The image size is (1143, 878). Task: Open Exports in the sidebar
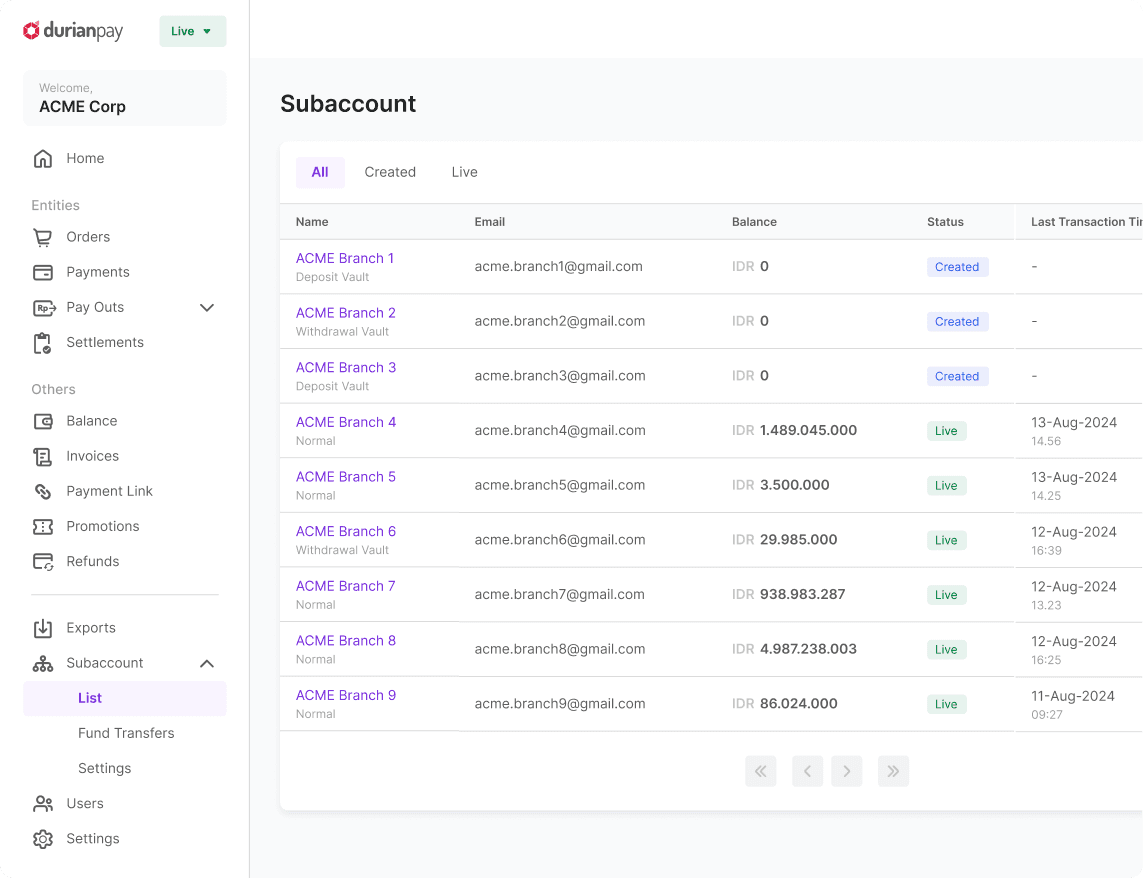pyautogui.click(x=91, y=628)
